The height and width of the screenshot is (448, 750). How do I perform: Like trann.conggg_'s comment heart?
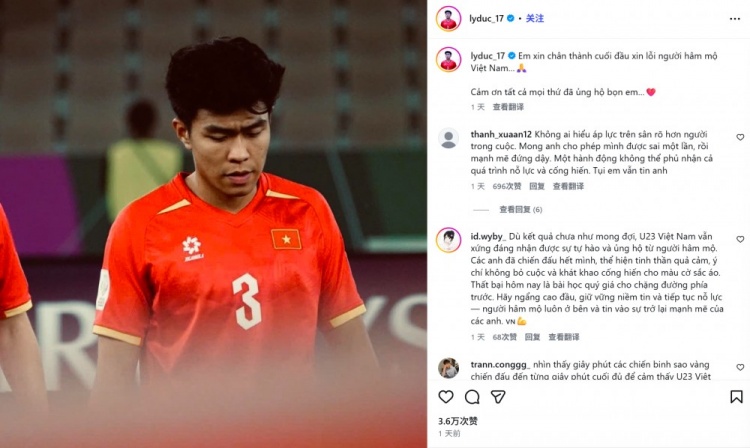pos(740,367)
